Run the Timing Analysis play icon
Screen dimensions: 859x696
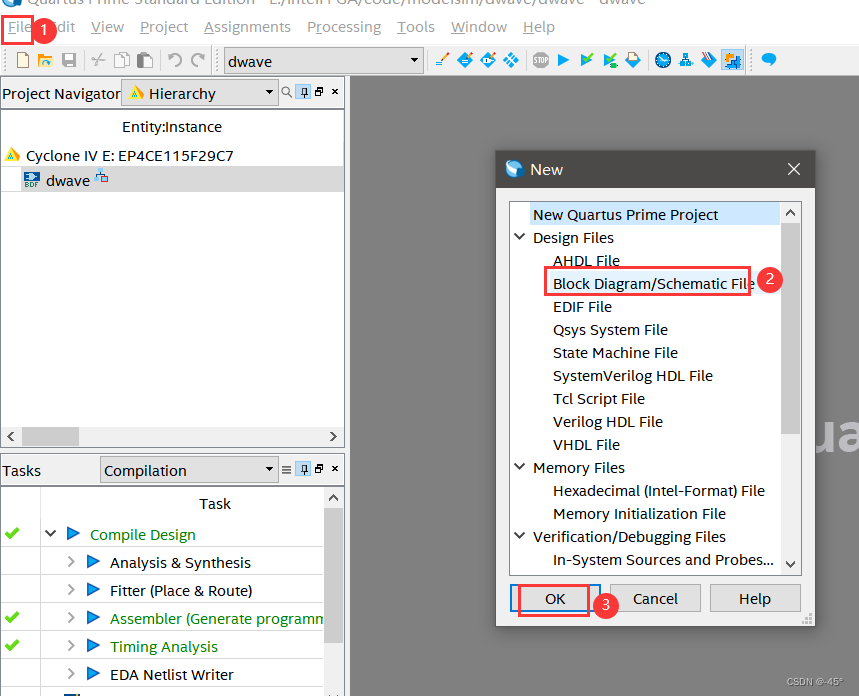[x=93, y=645]
